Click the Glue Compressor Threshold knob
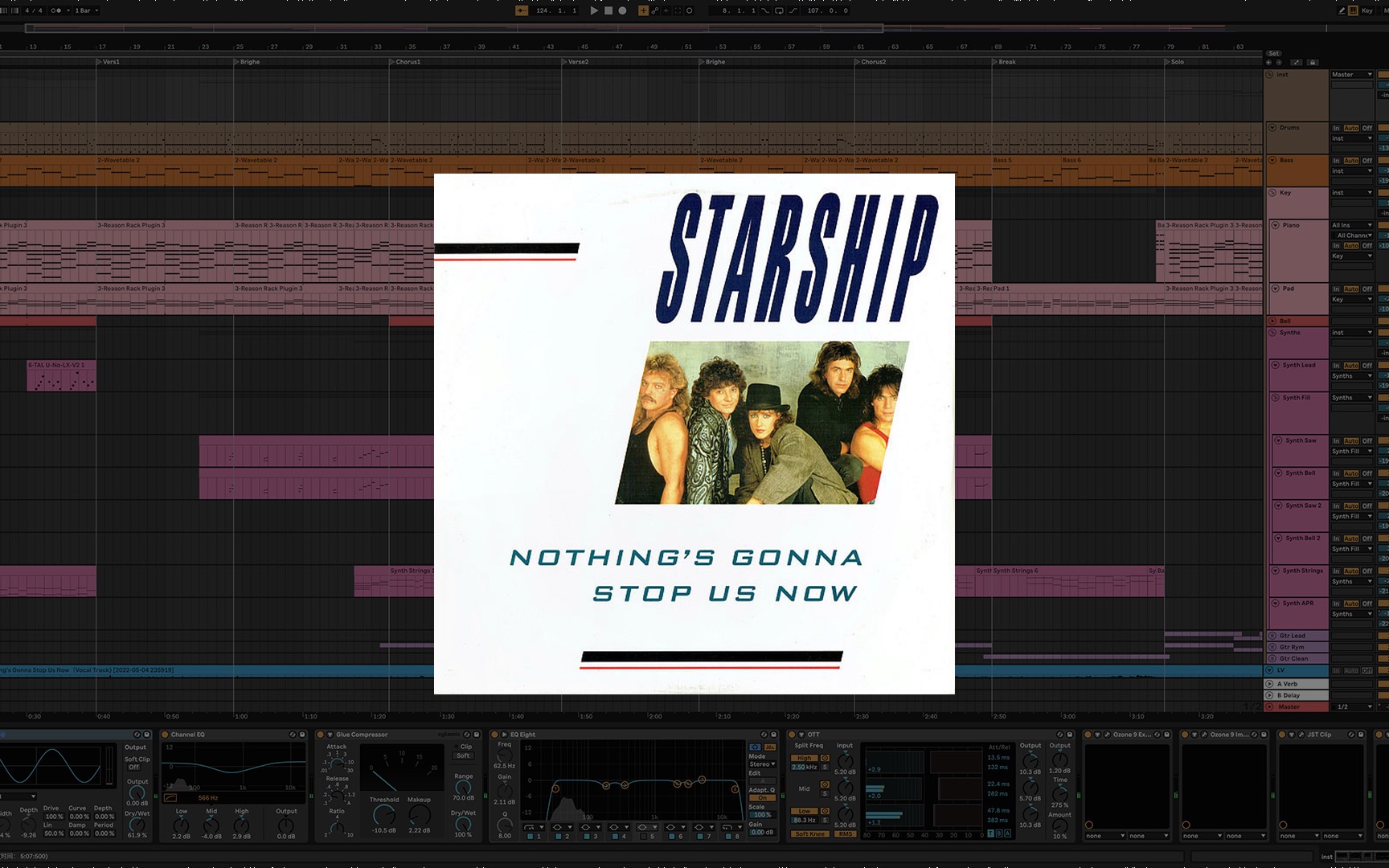This screenshot has width=1389, height=868. (x=383, y=815)
